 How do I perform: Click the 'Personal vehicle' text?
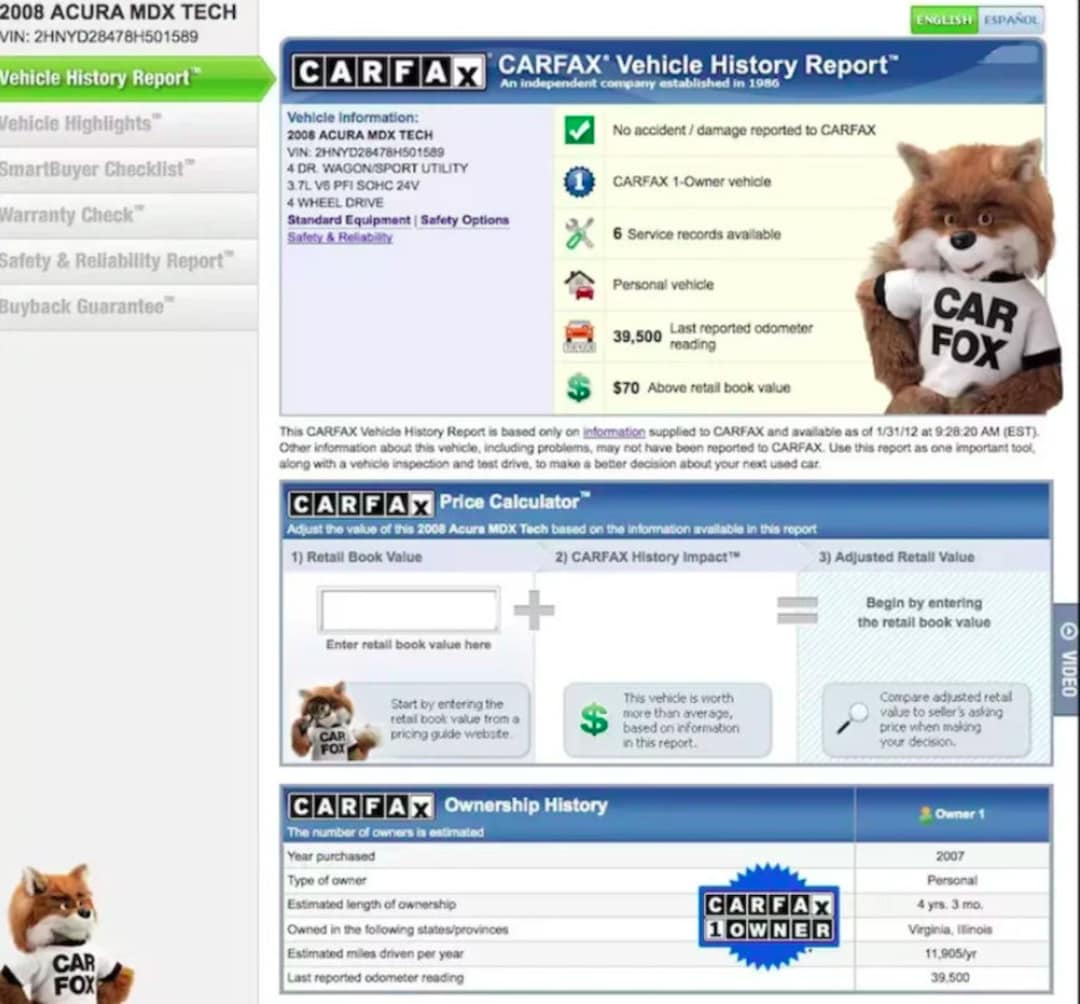tap(663, 284)
